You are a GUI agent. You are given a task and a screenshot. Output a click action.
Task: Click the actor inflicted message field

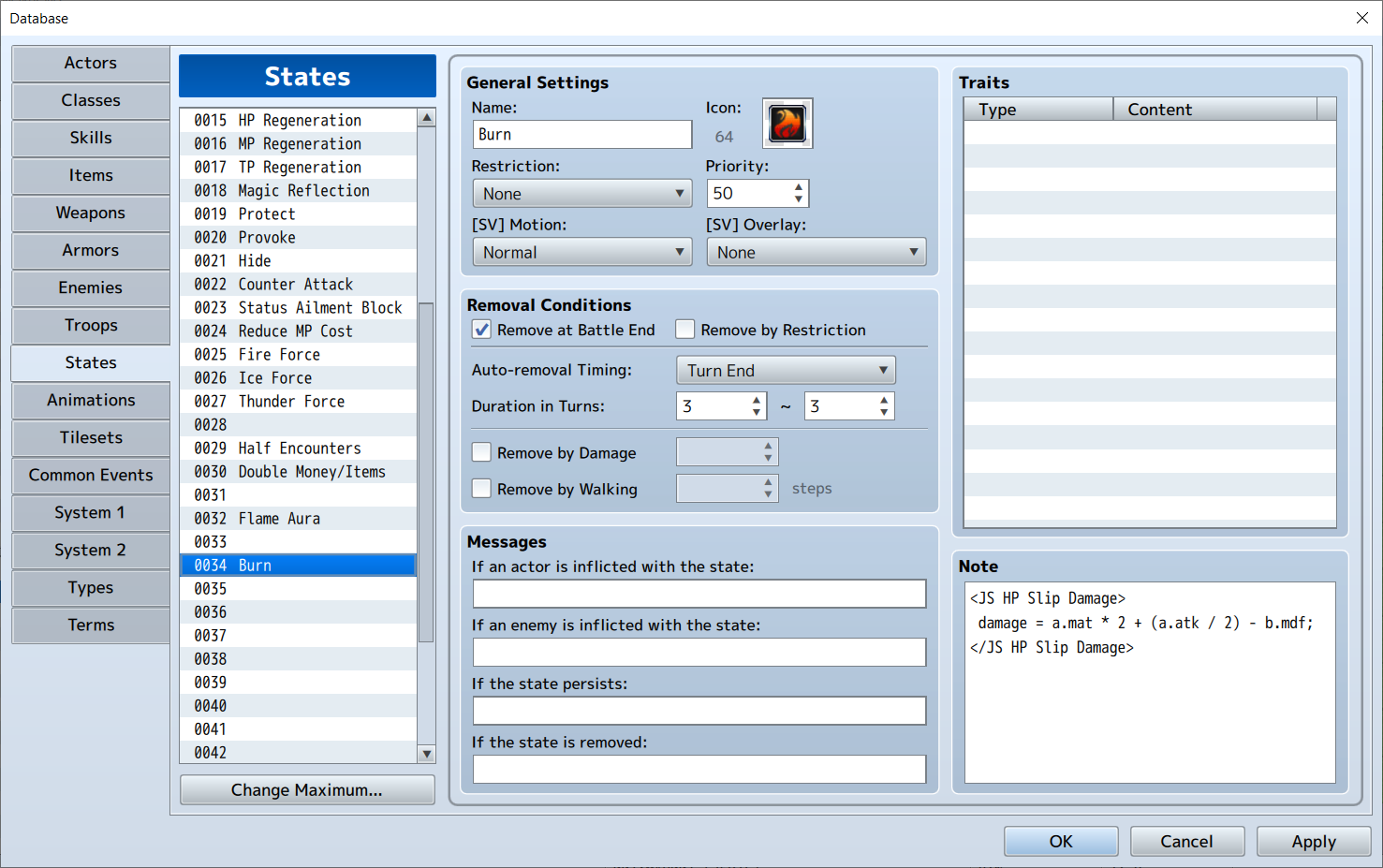699,594
